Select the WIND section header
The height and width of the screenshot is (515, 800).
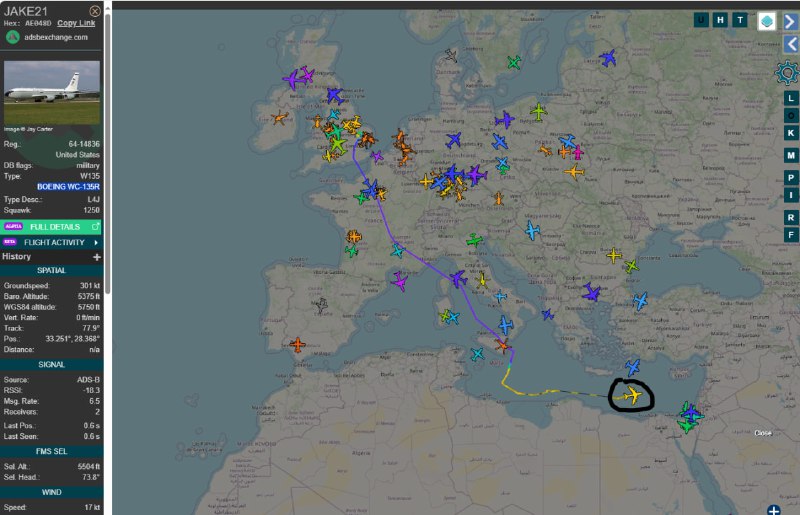(52, 492)
